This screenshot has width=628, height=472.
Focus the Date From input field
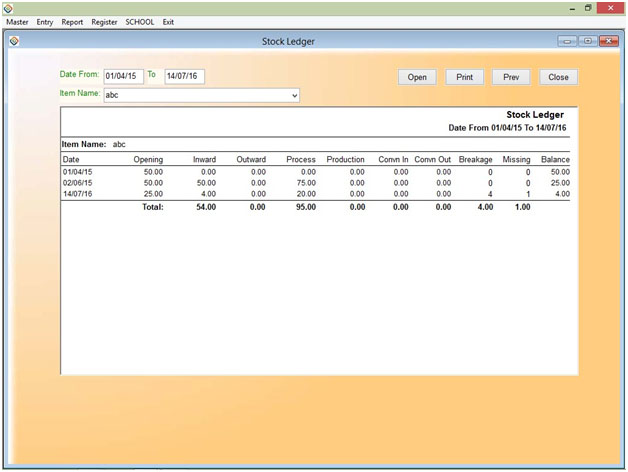123,77
